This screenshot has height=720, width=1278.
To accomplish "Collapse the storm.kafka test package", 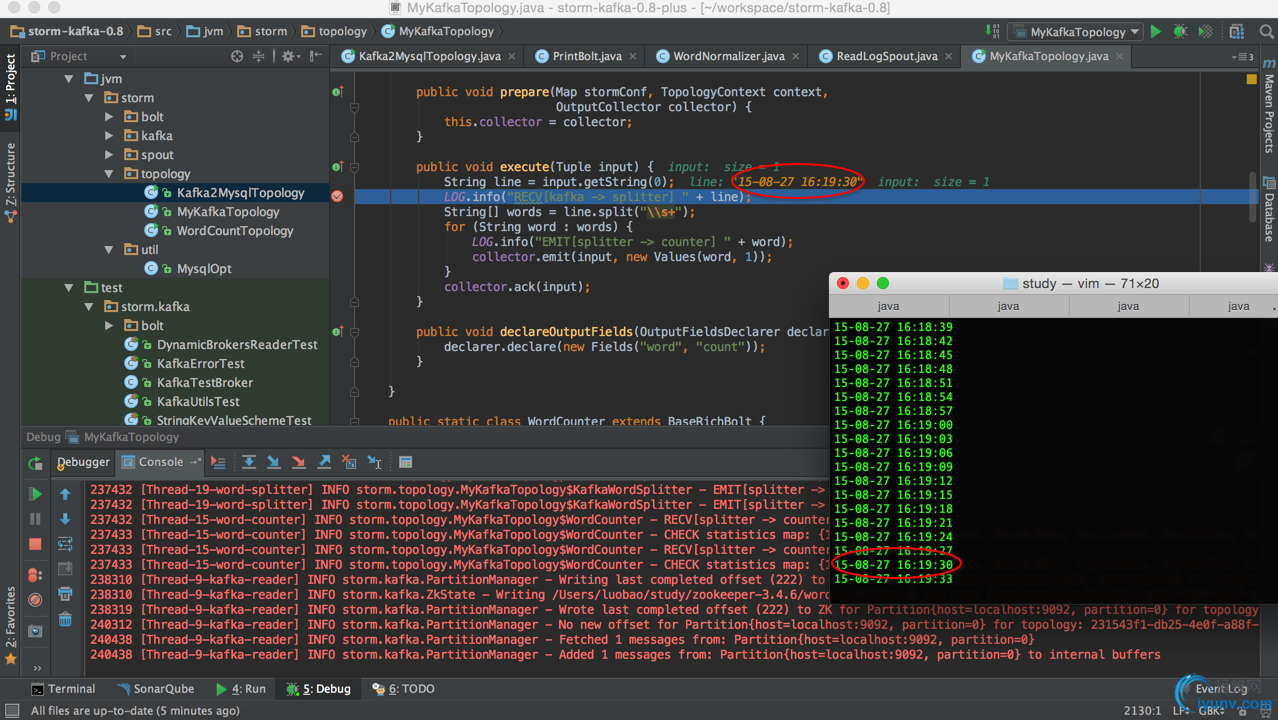I will (89, 307).
